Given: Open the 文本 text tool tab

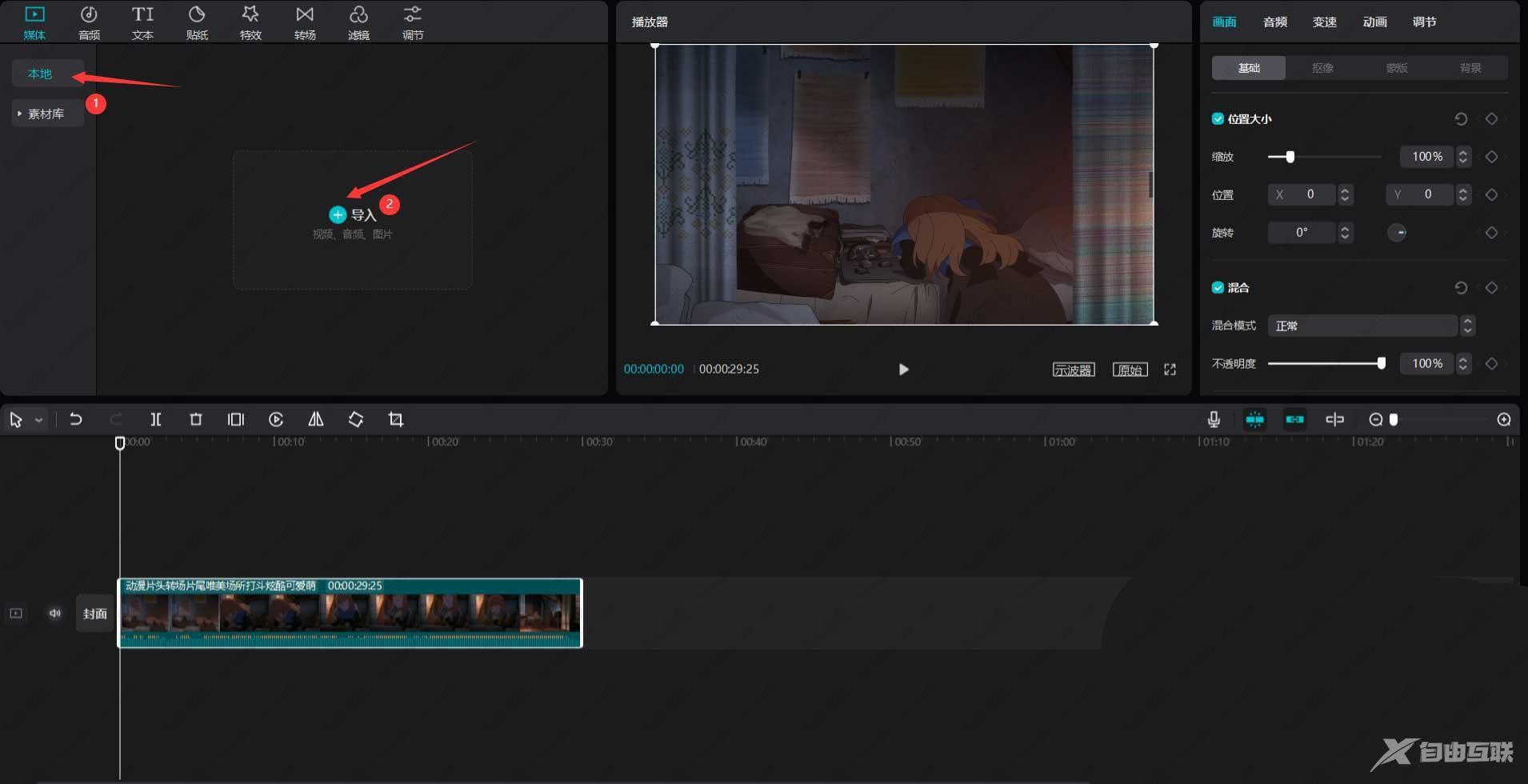Looking at the screenshot, I should (142, 22).
